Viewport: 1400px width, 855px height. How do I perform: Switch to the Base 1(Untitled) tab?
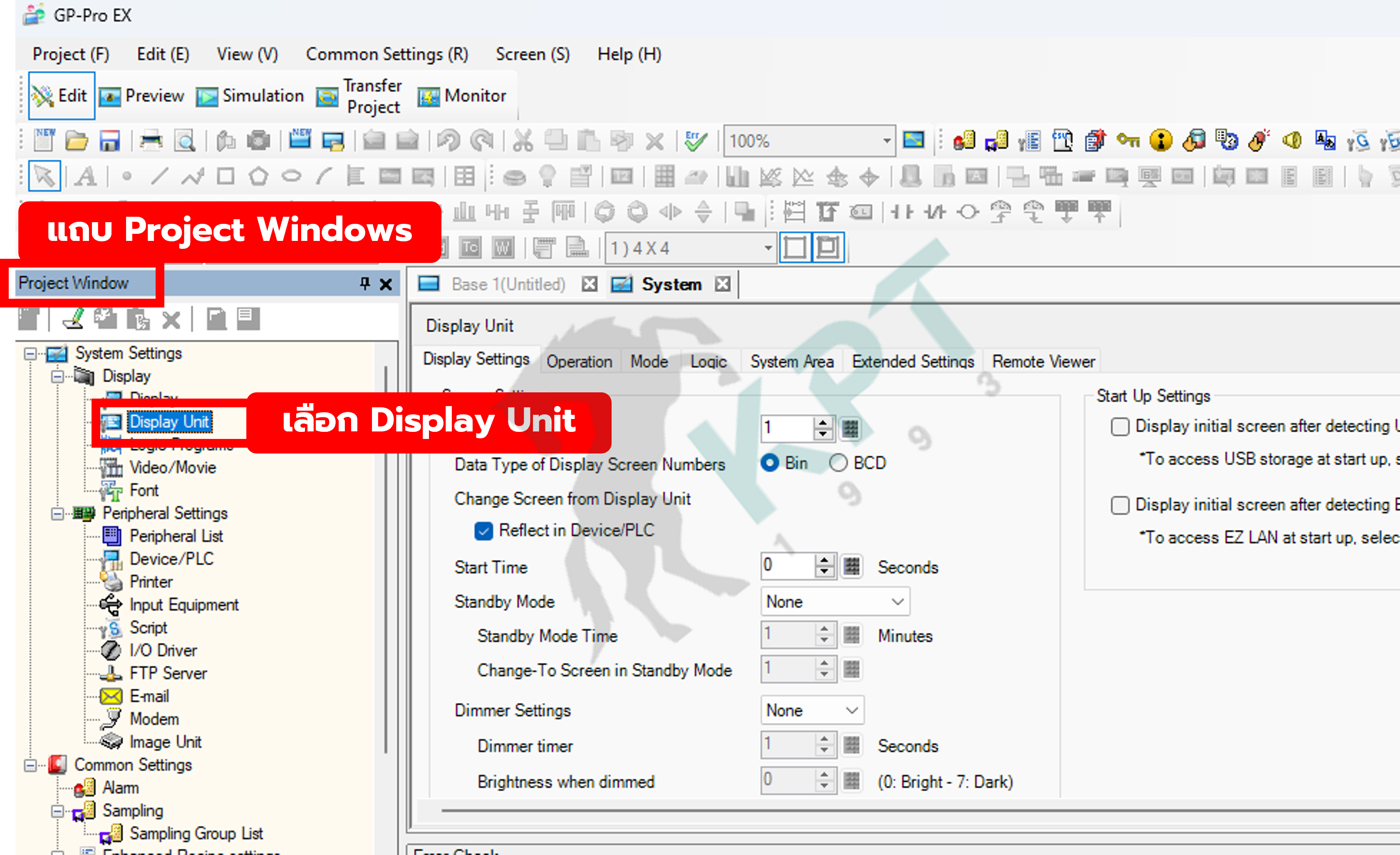pos(508,284)
